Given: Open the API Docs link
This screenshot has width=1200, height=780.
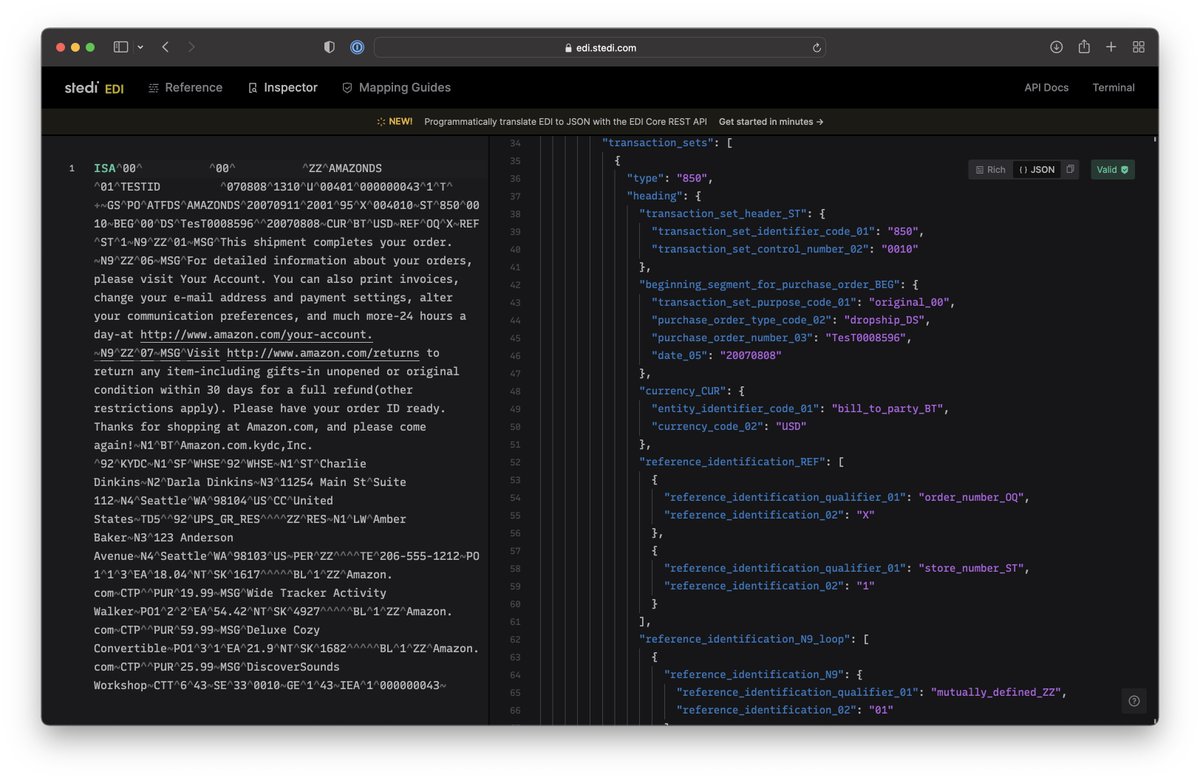Looking at the screenshot, I should (1046, 88).
